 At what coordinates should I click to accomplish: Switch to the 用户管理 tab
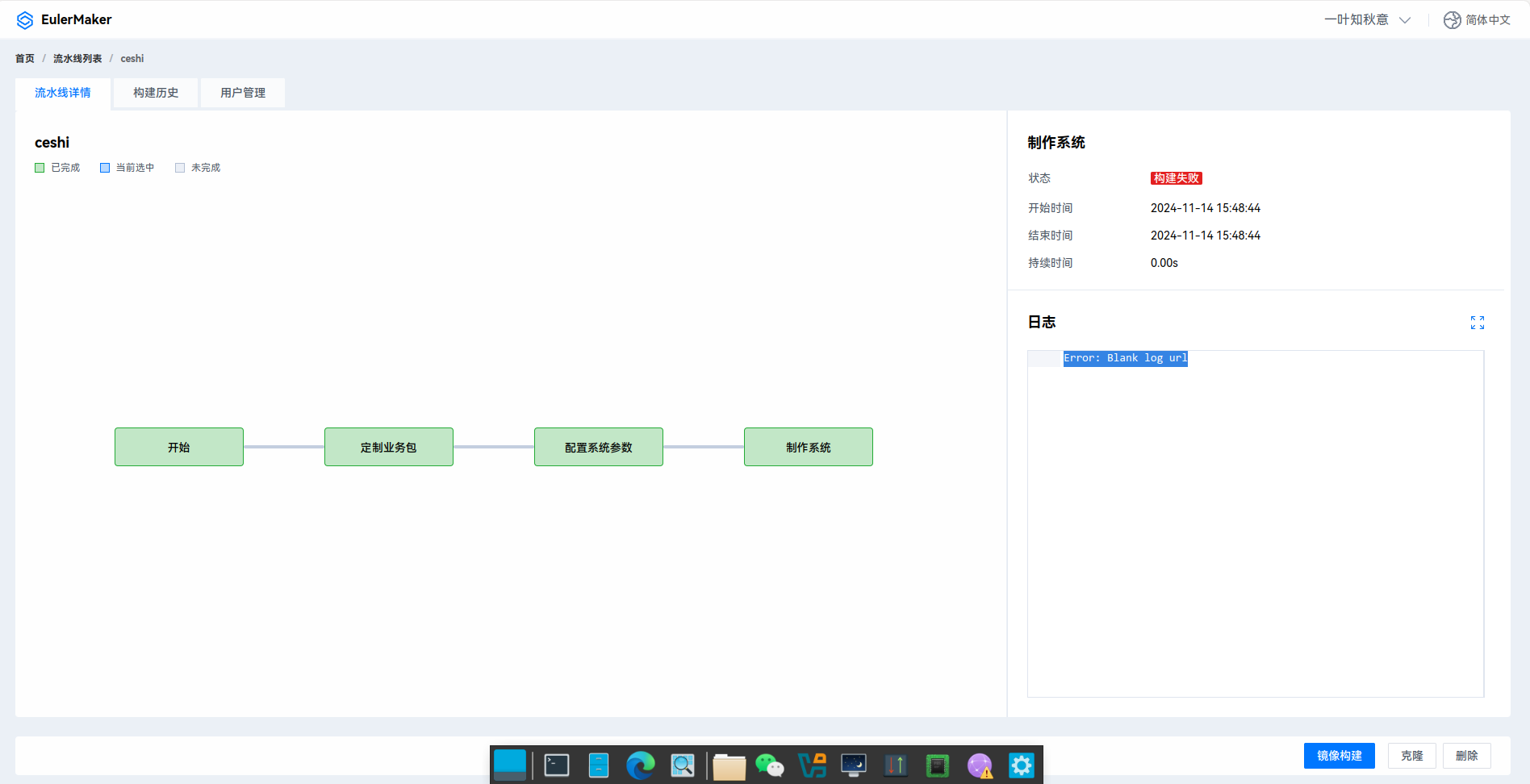[243, 93]
